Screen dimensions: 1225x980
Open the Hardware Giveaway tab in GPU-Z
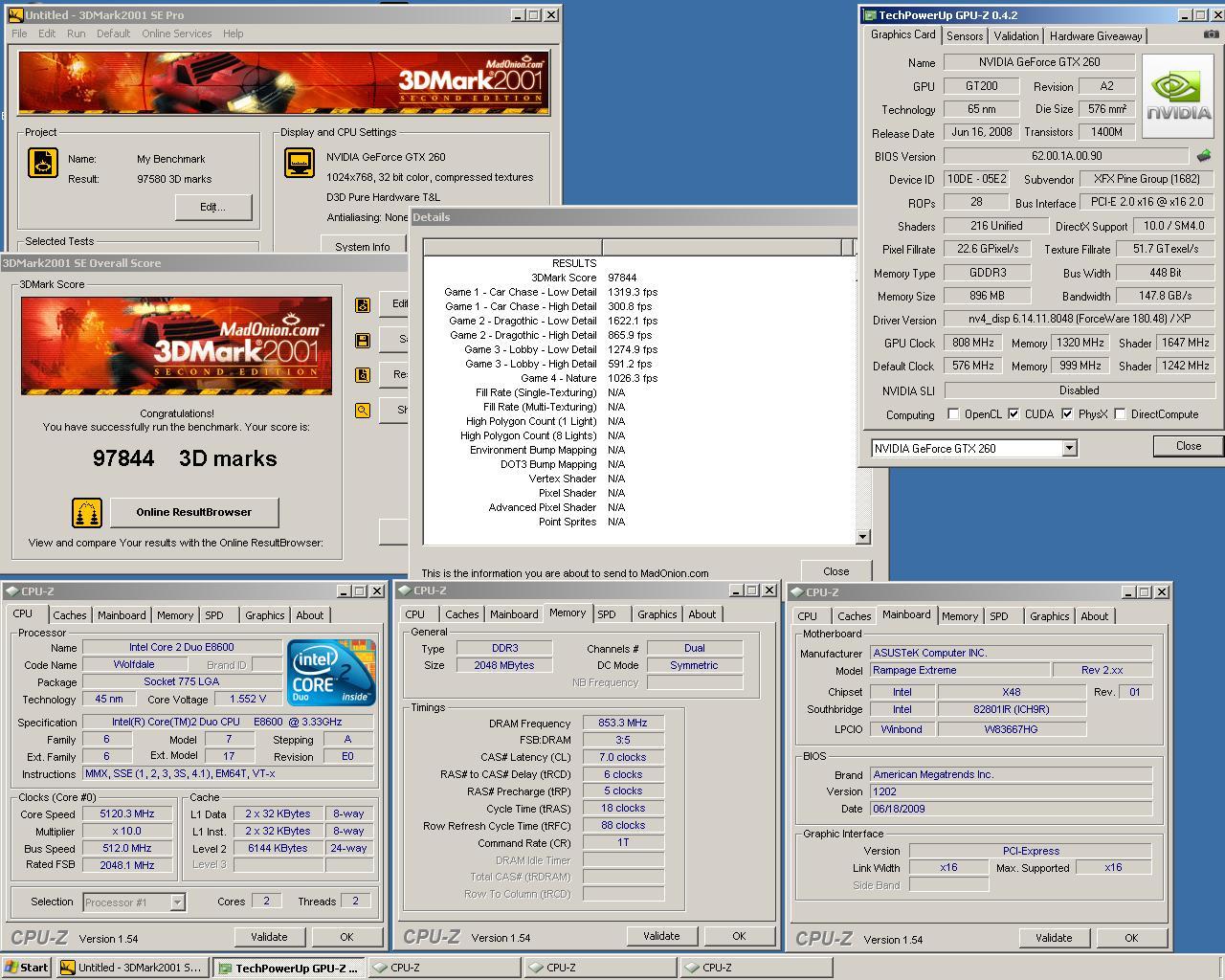(1096, 35)
